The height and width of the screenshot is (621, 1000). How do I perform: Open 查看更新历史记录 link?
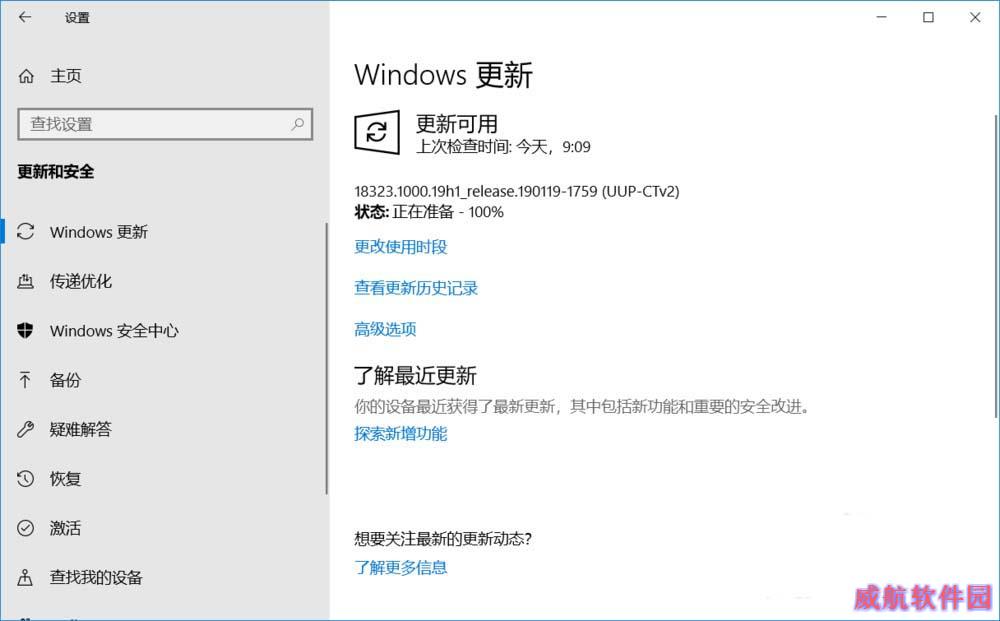(x=416, y=288)
